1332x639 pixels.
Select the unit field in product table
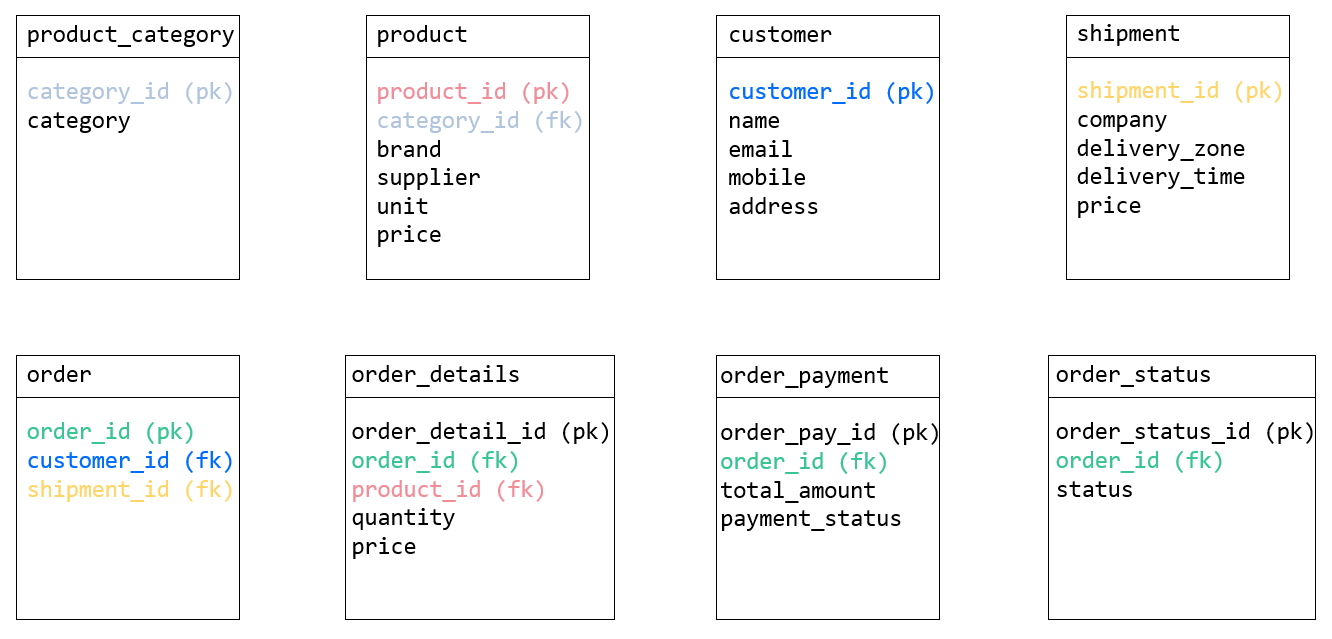point(403,207)
